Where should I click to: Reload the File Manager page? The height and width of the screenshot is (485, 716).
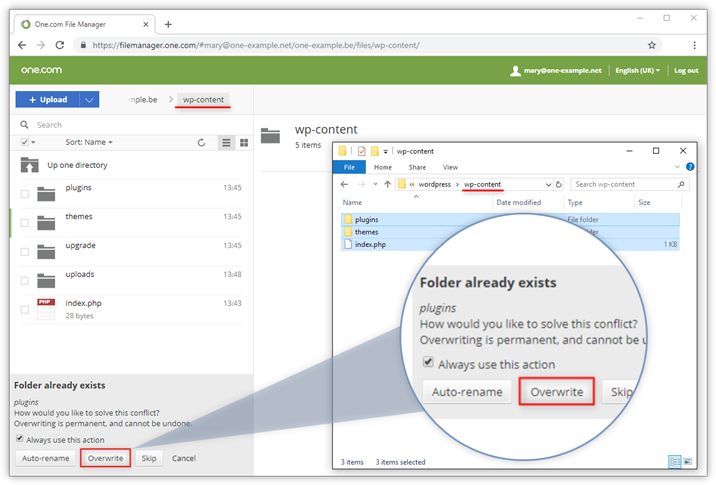coord(60,45)
